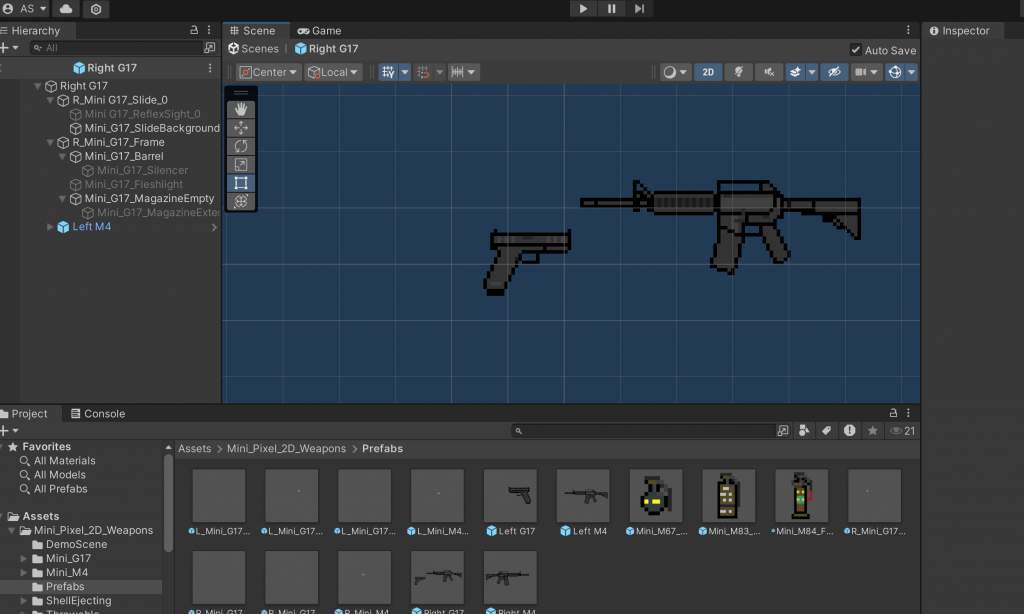Select the Hierarchy tab
Image resolution: width=1024 pixels, height=614 pixels.
31,31
